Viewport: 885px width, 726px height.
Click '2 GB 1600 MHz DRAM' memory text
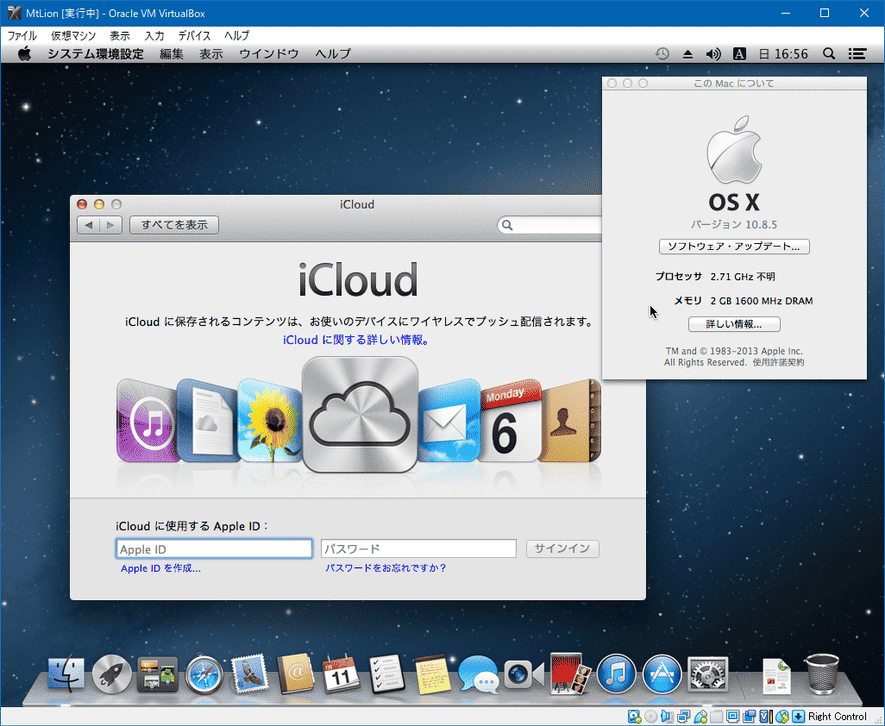pyautogui.click(x=761, y=301)
